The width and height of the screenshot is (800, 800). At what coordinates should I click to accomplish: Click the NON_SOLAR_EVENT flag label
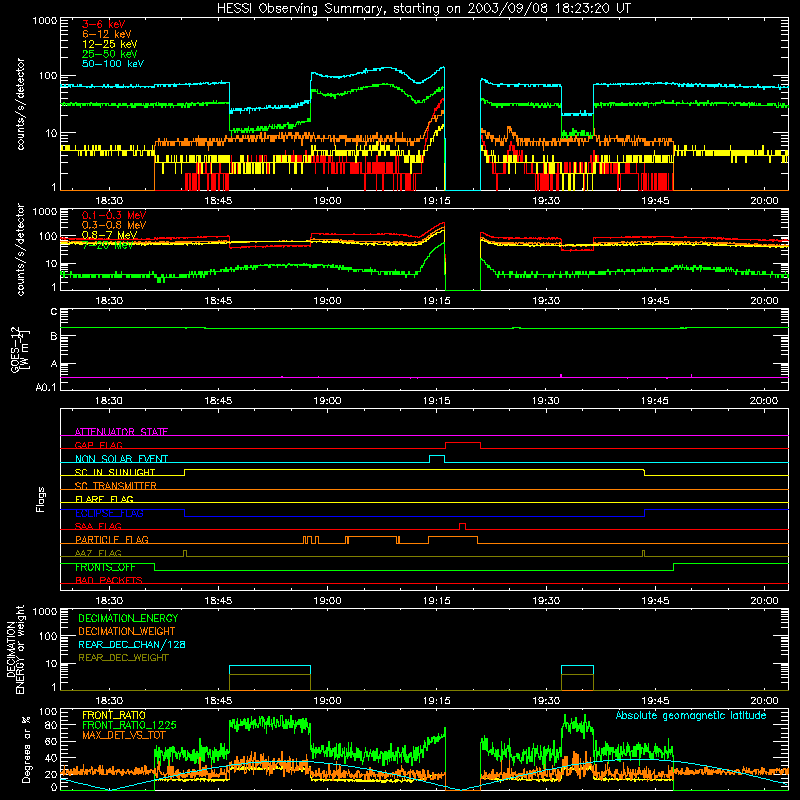click(121, 459)
